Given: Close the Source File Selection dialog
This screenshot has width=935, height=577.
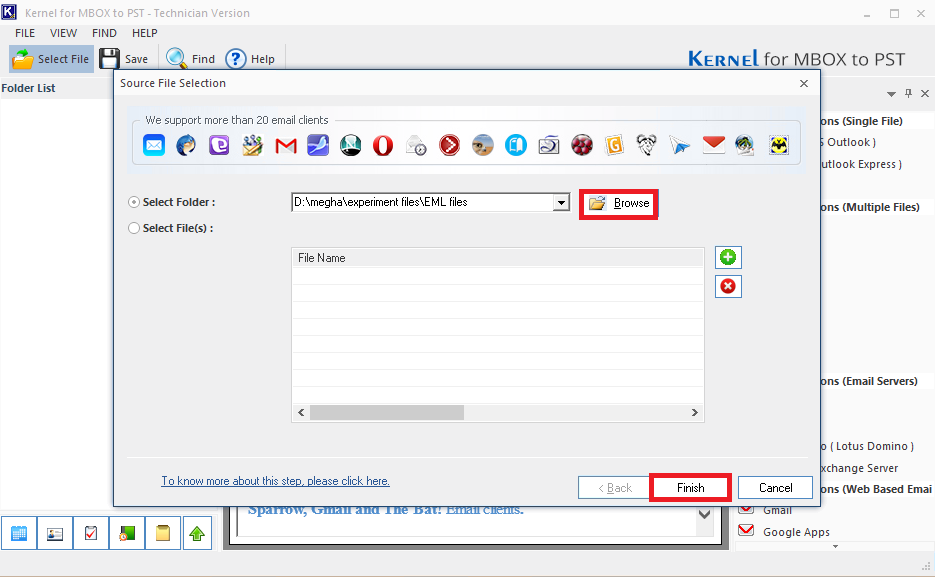Looking at the screenshot, I should click(804, 83).
